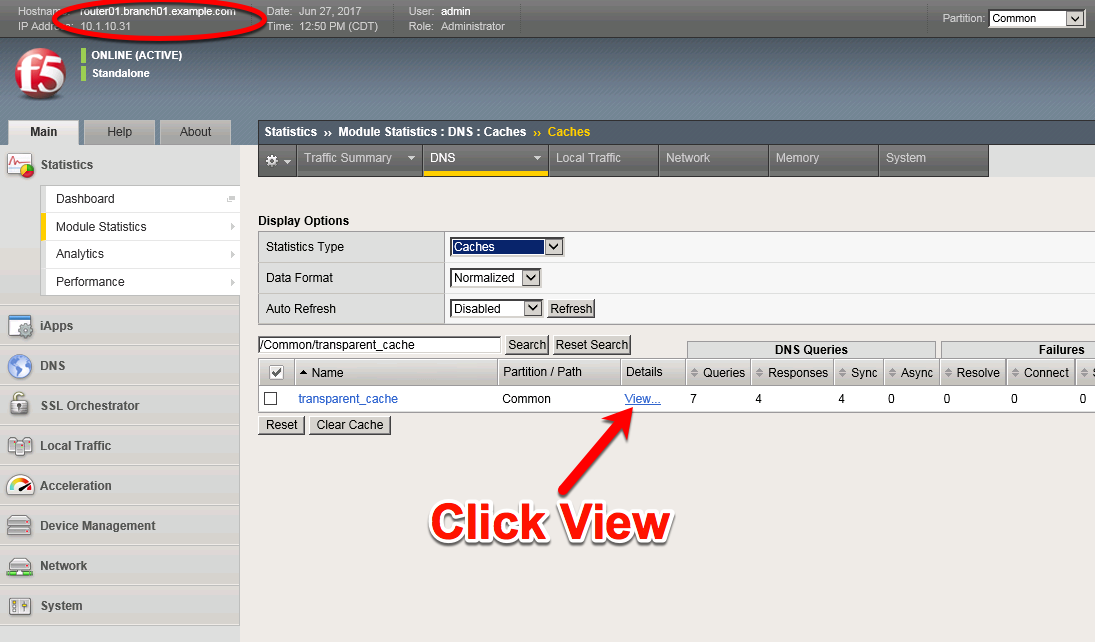Viewport: 1095px width, 642px height.
Task: Sort by Responses column arrows
Action: tap(760, 373)
